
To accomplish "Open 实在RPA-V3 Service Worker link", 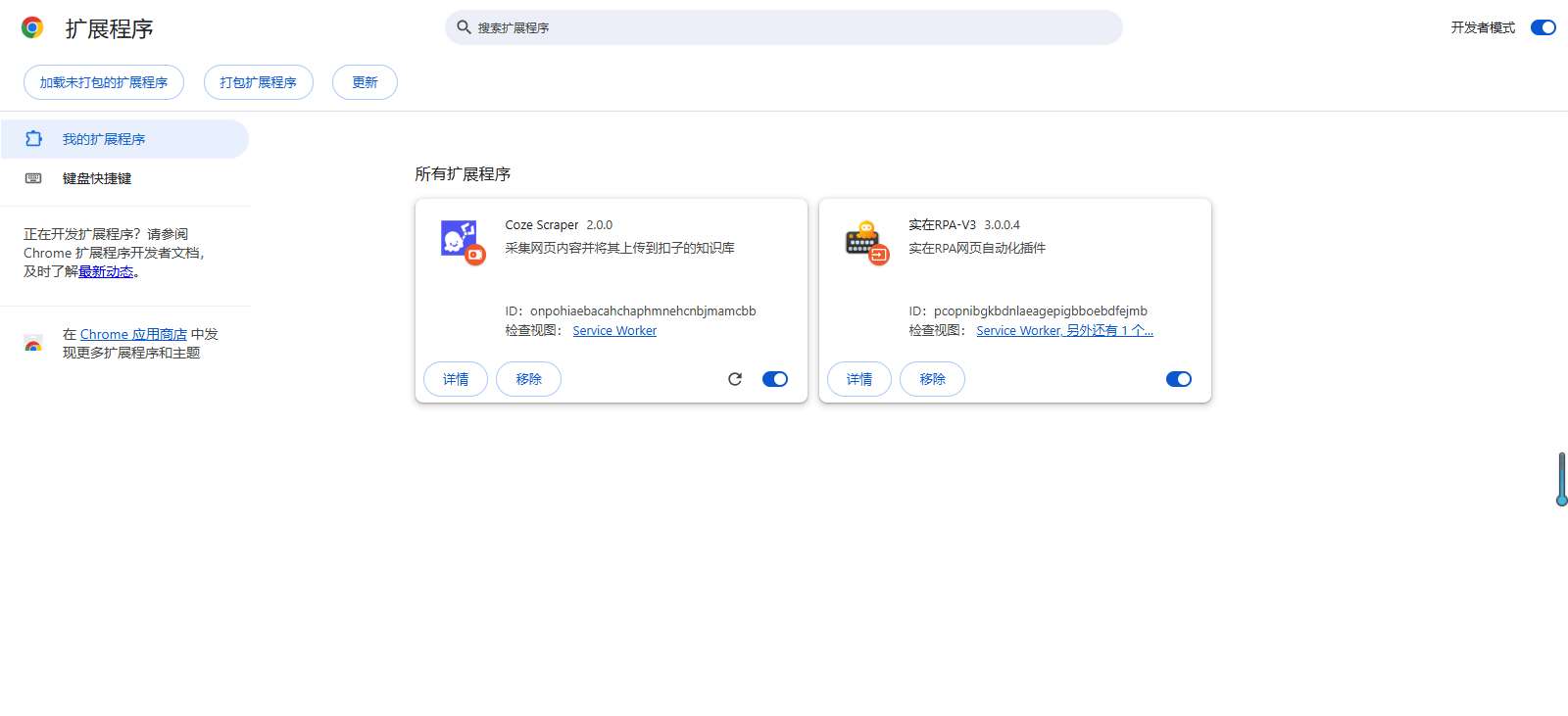I will (x=1064, y=331).
